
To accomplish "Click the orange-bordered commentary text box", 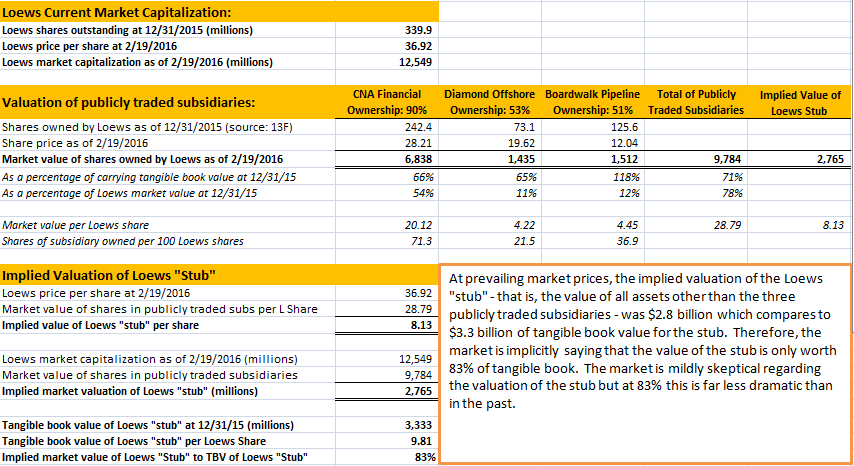I will pos(644,364).
